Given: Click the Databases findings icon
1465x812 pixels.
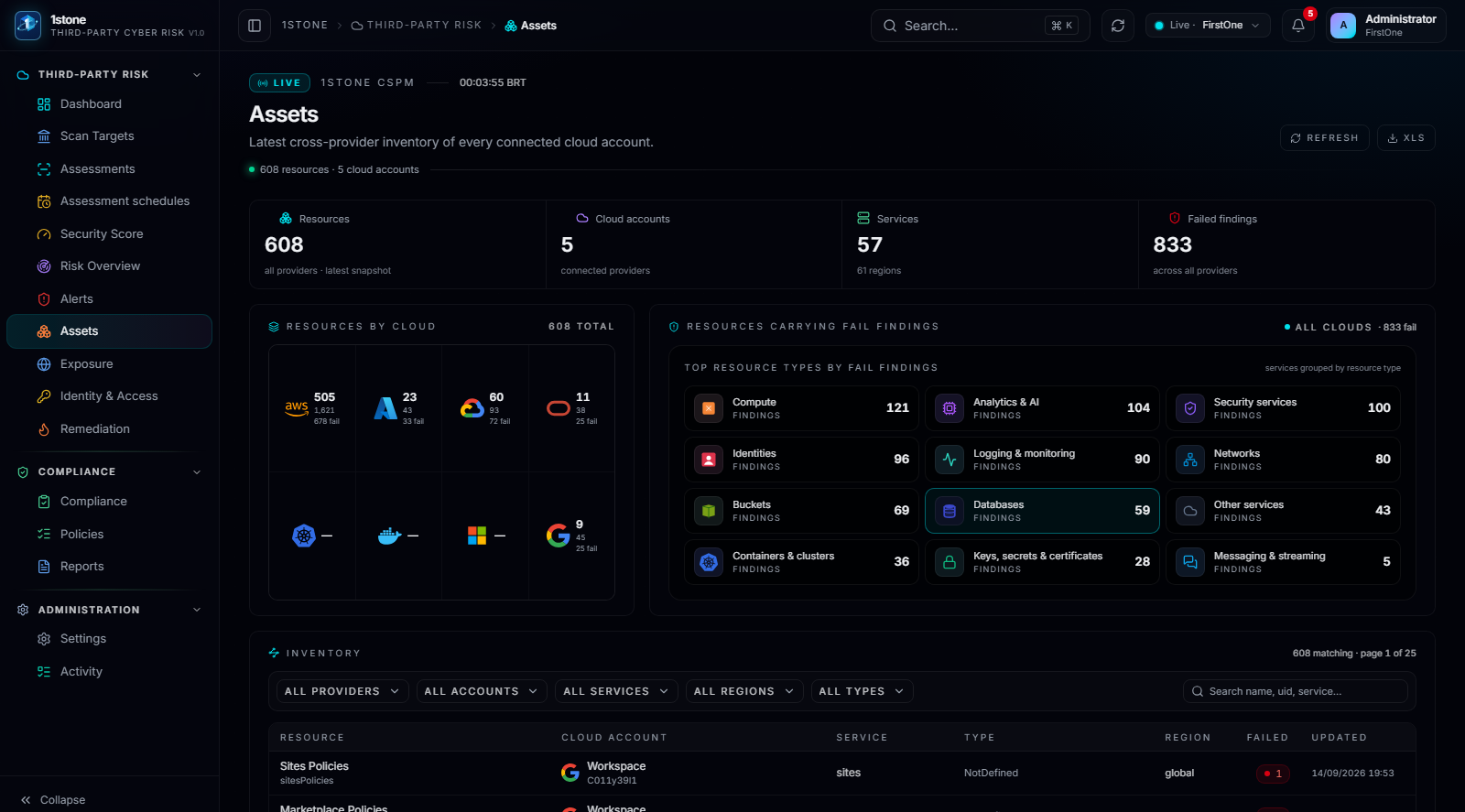Looking at the screenshot, I should (x=950, y=511).
